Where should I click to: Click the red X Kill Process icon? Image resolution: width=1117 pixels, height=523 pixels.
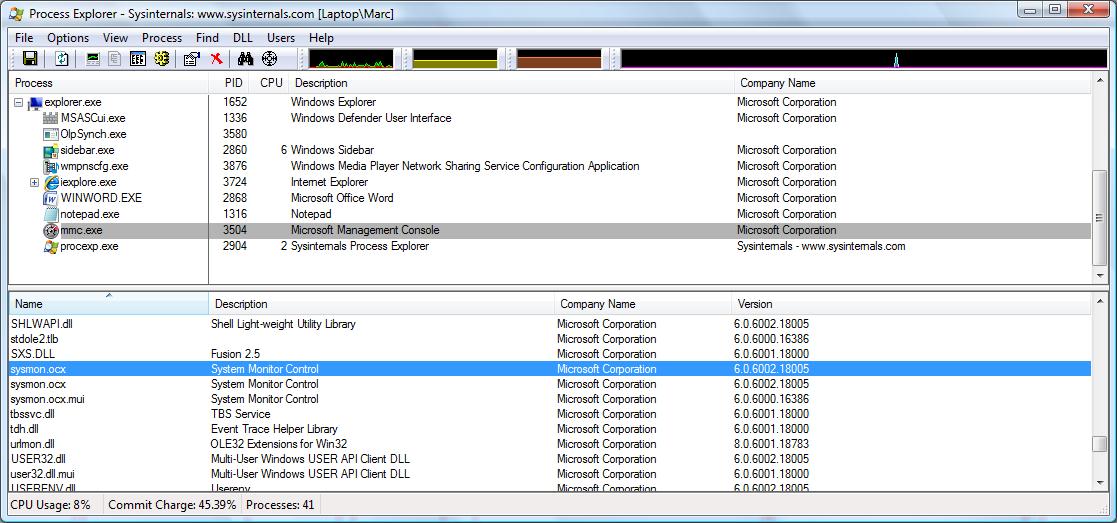click(x=217, y=59)
